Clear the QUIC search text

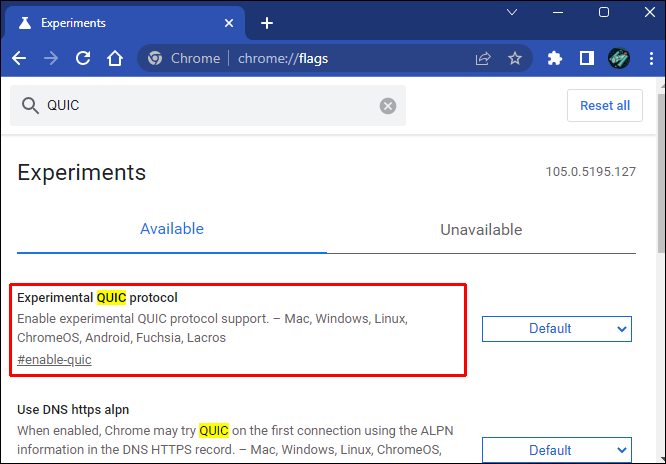coord(388,106)
